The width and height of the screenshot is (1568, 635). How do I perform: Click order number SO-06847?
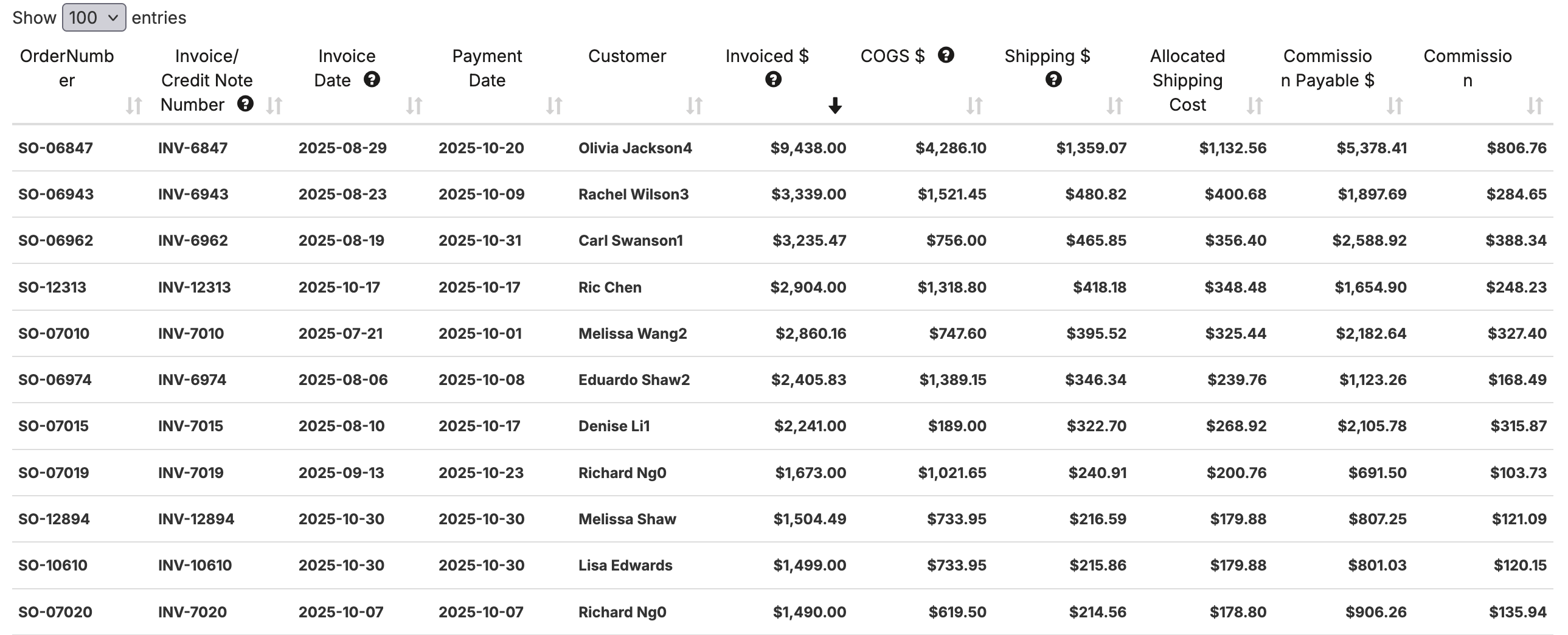click(x=55, y=148)
